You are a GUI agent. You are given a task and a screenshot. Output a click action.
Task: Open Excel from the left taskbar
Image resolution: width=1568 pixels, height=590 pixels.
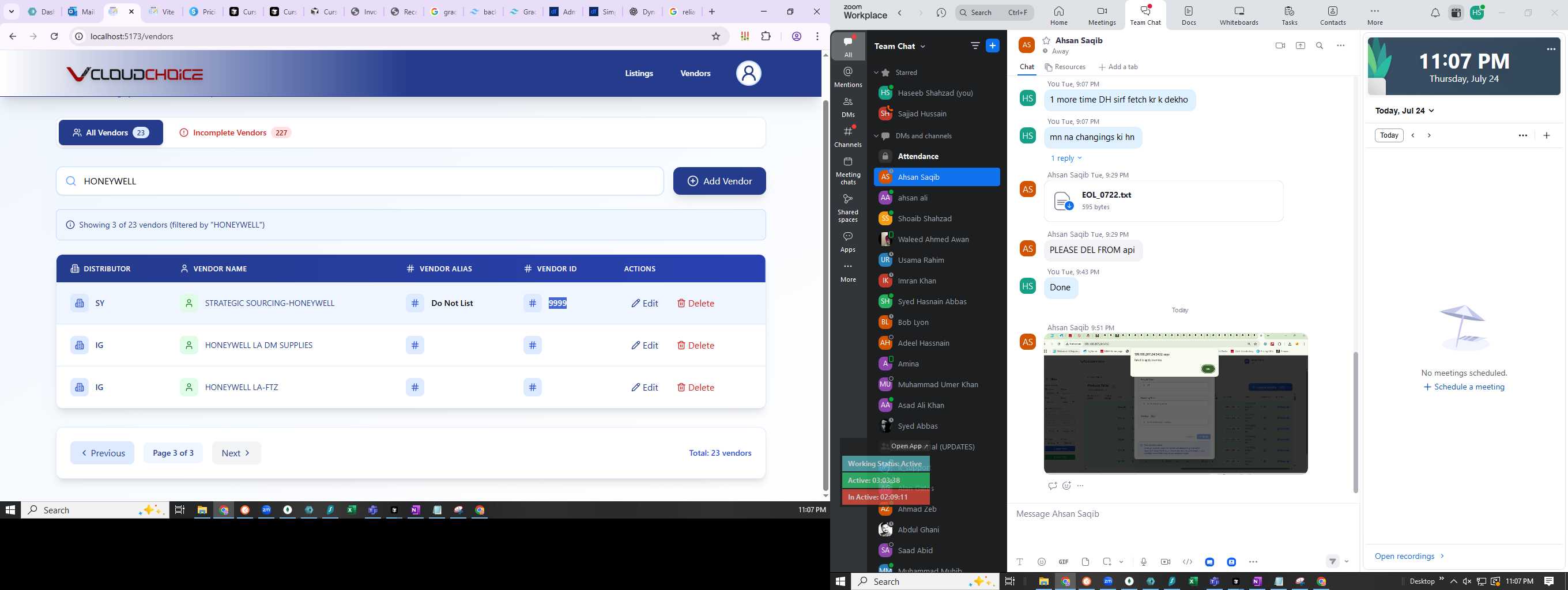coord(351,510)
